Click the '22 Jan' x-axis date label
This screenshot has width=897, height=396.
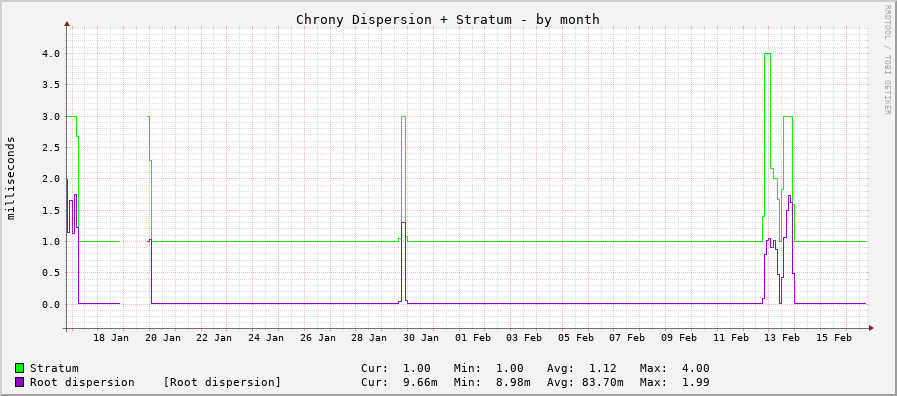[214, 338]
